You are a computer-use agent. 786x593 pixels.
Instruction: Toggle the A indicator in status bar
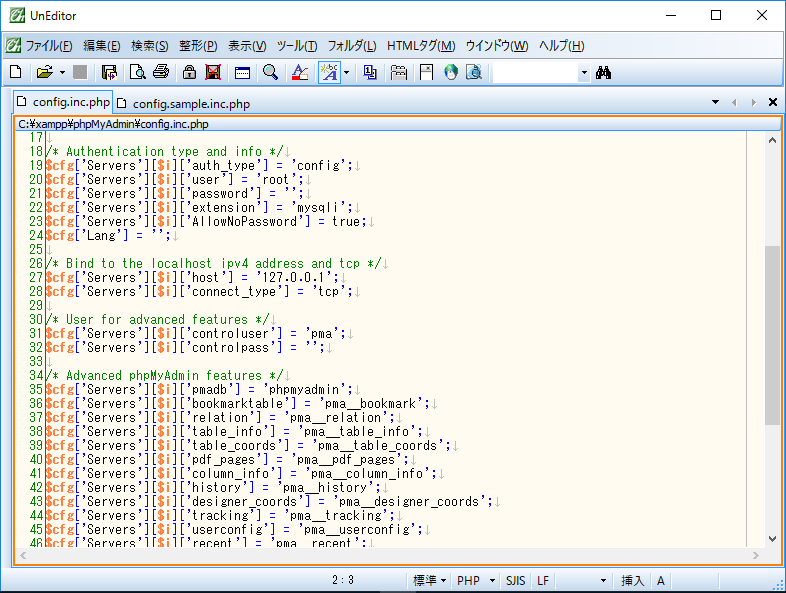[661, 580]
